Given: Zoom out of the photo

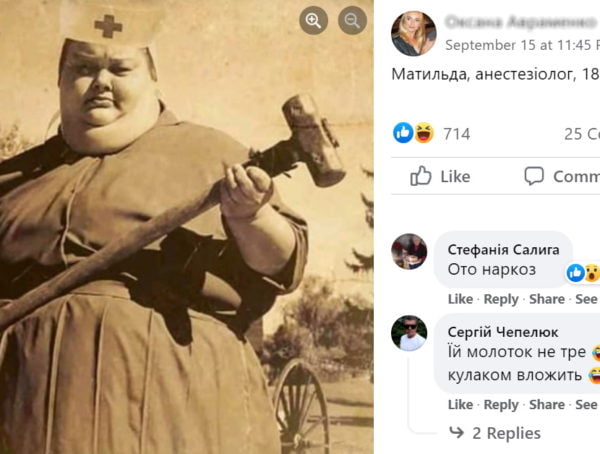Looking at the screenshot, I should pyautogui.click(x=352, y=21).
